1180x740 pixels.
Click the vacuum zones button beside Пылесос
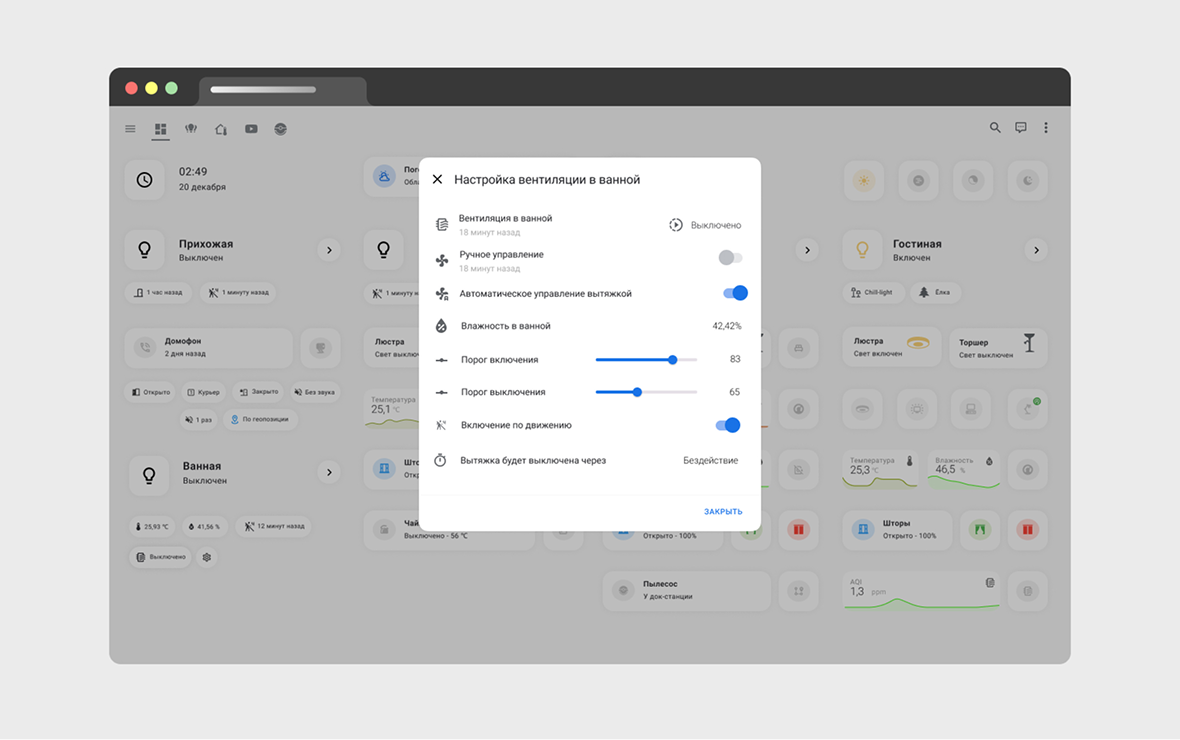tap(798, 591)
